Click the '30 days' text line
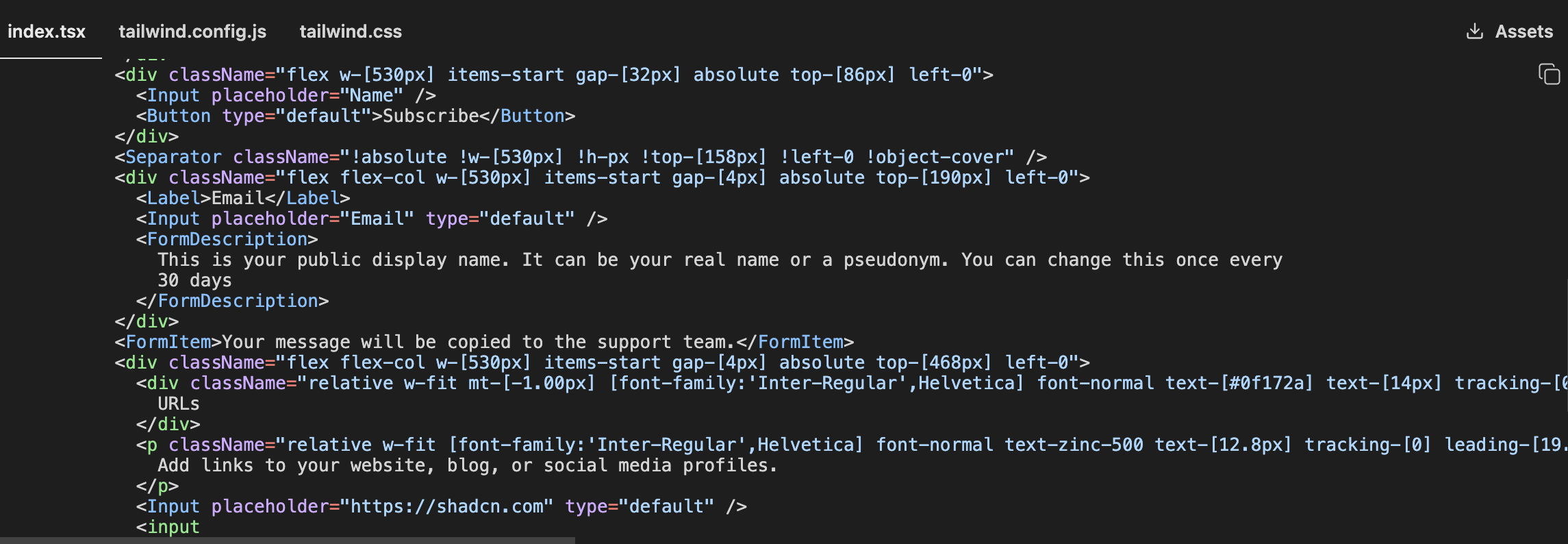1568x544 pixels. [x=194, y=280]
